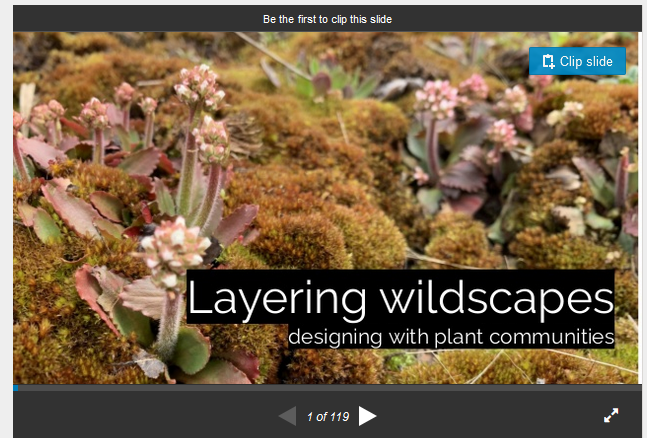This screenshot has height=438, width=647.
Task: Click the '1 of 119' slide counter
Action: click(x=328, y=417)
